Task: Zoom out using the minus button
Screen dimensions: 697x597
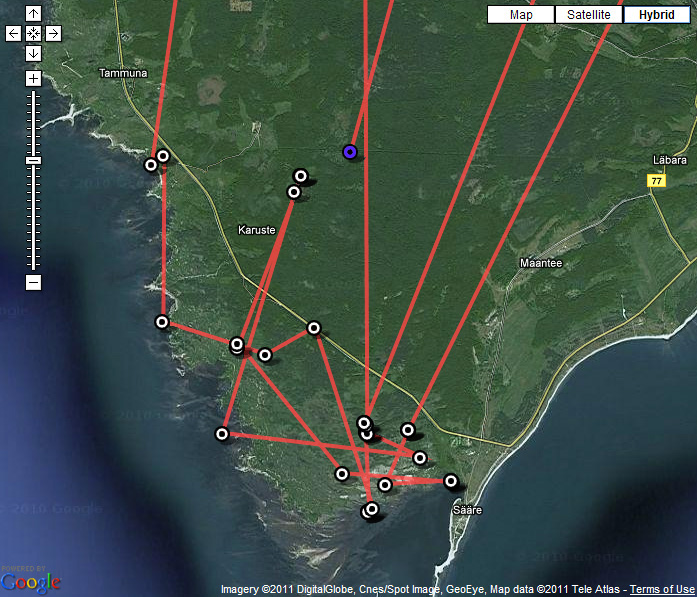Action: pos(33,283)
